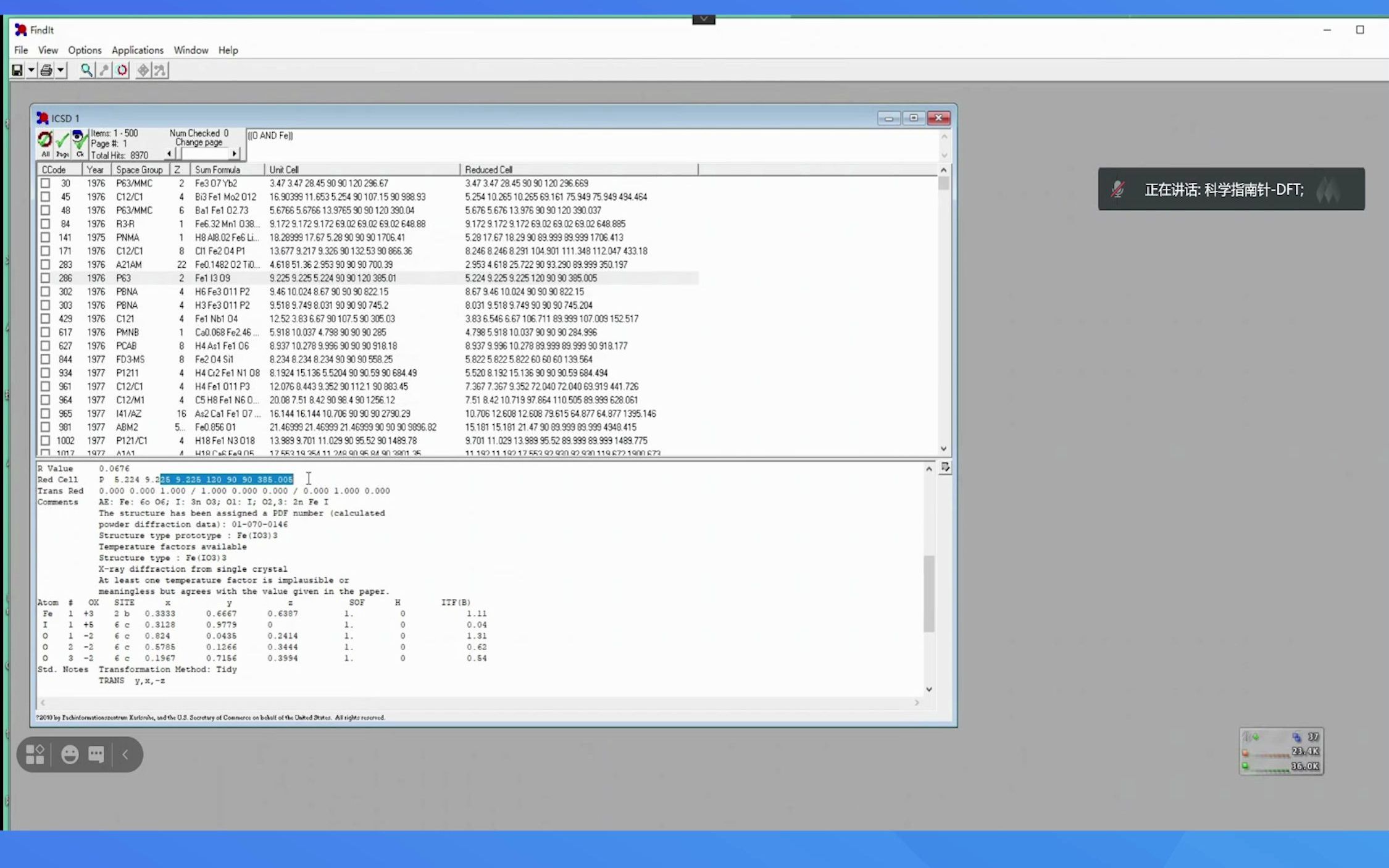Click the chat bubble icon

tap(97, 754)
